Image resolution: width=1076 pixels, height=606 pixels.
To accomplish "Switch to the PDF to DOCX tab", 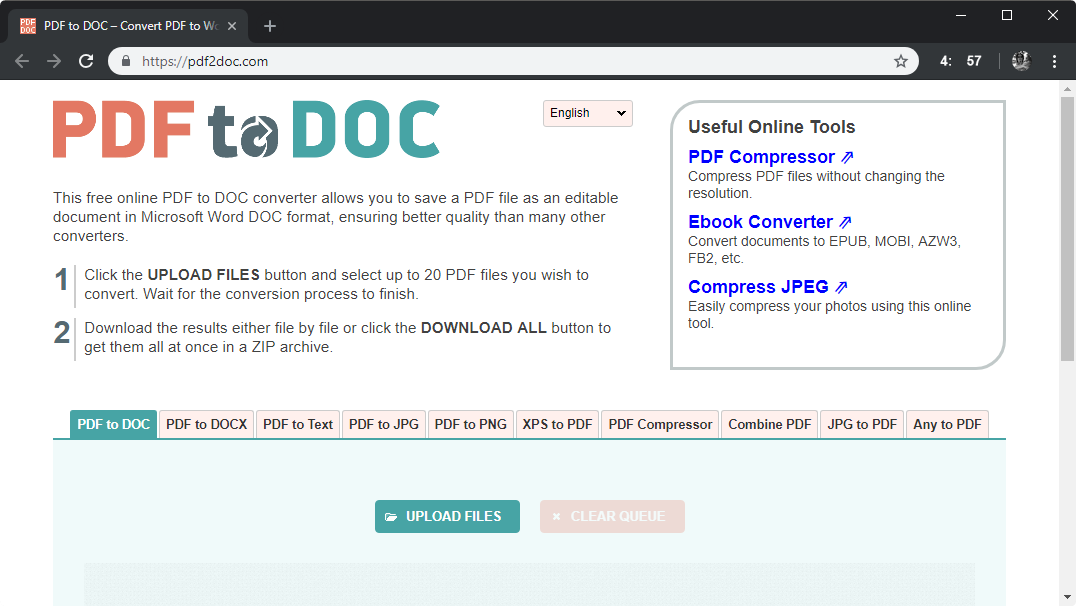I will pos(206,424).
